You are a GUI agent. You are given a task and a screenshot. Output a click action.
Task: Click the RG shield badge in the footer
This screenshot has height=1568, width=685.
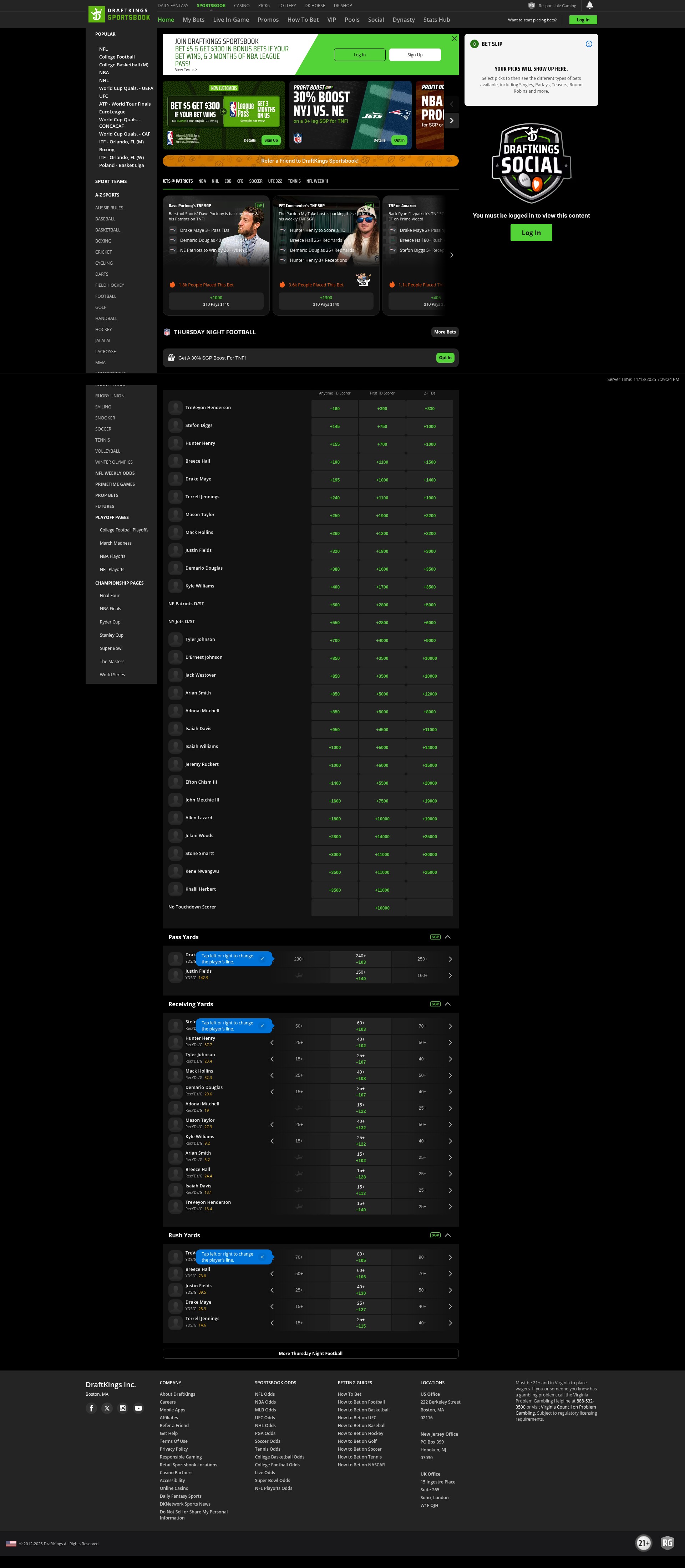pos(668,1542)
